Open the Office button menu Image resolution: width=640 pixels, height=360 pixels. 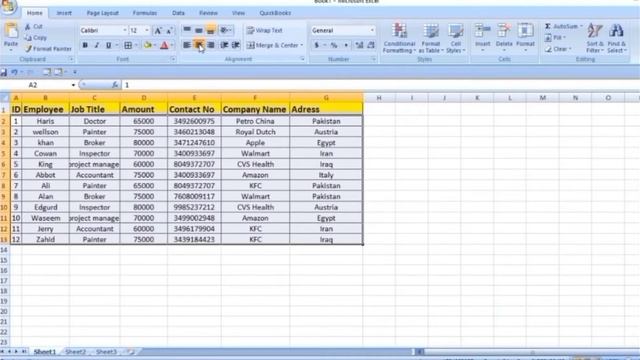(x=8, y=7)
